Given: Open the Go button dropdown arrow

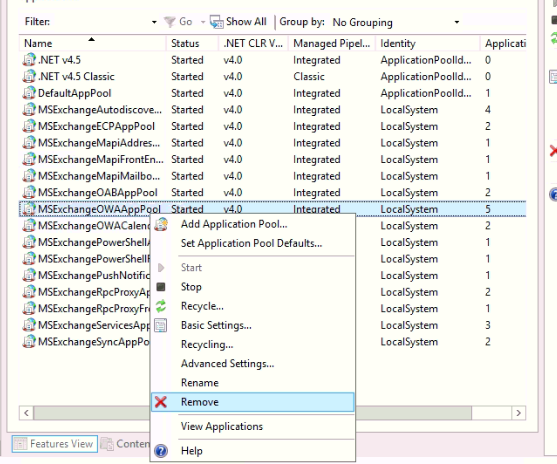Looking at the screenshot, I should (203, 22).
